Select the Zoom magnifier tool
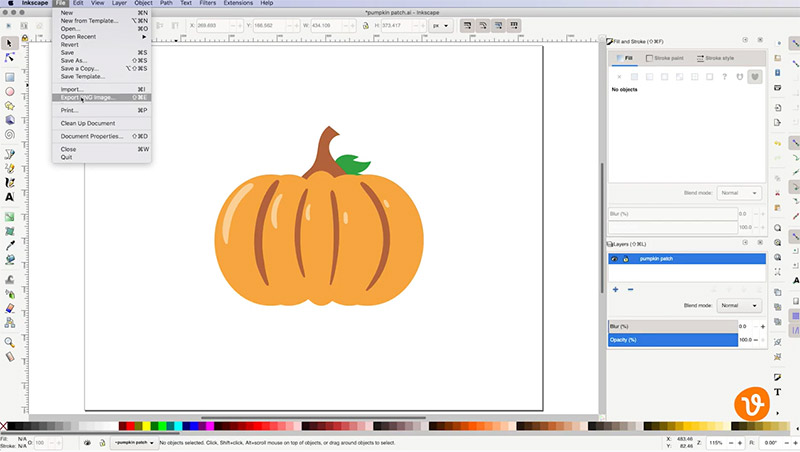The image size is (800, 452). tap(9, 342)
